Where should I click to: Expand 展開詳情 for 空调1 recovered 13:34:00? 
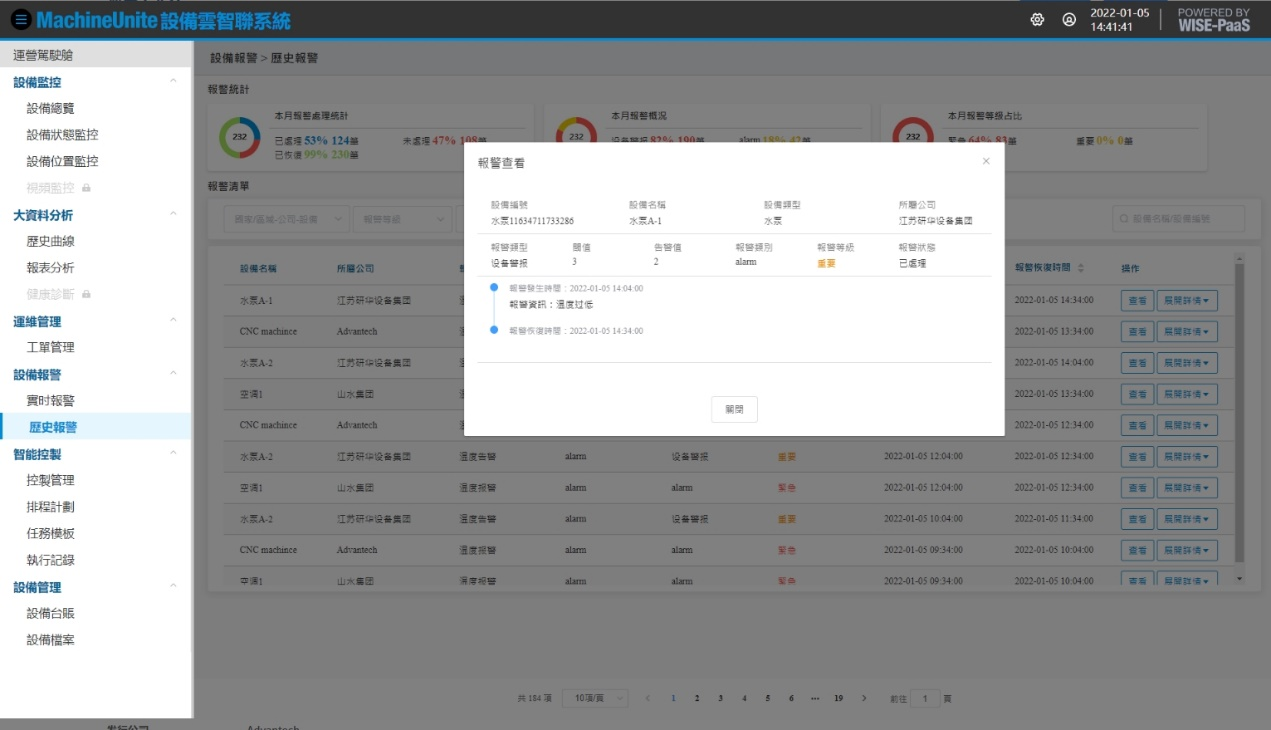point(1187,394)
